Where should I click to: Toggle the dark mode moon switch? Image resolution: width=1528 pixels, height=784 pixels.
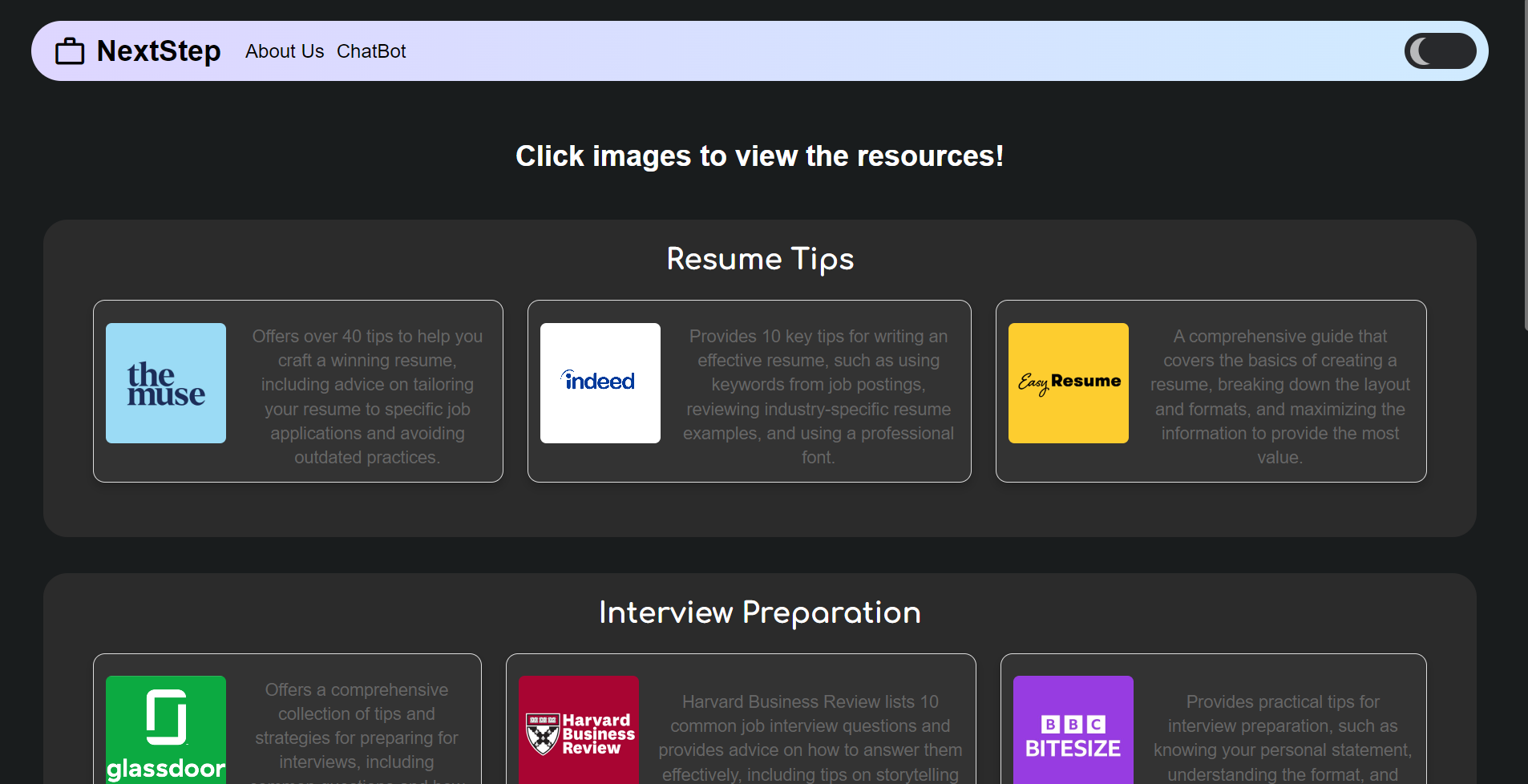[x=1440, y=51]
